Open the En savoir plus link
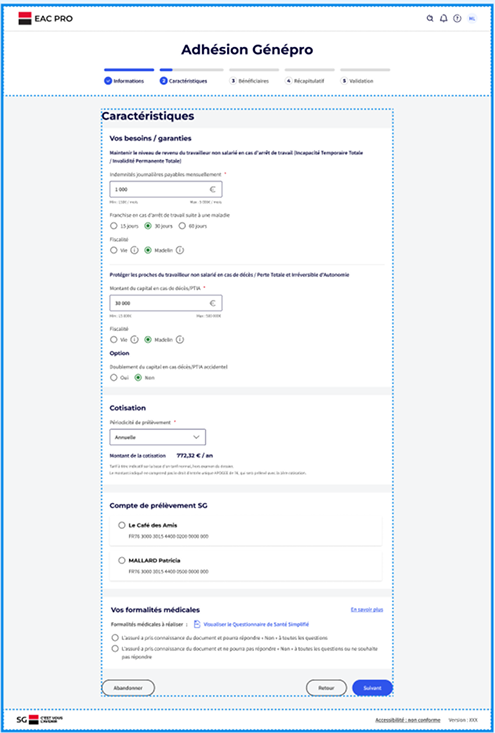 click(367, 610)
